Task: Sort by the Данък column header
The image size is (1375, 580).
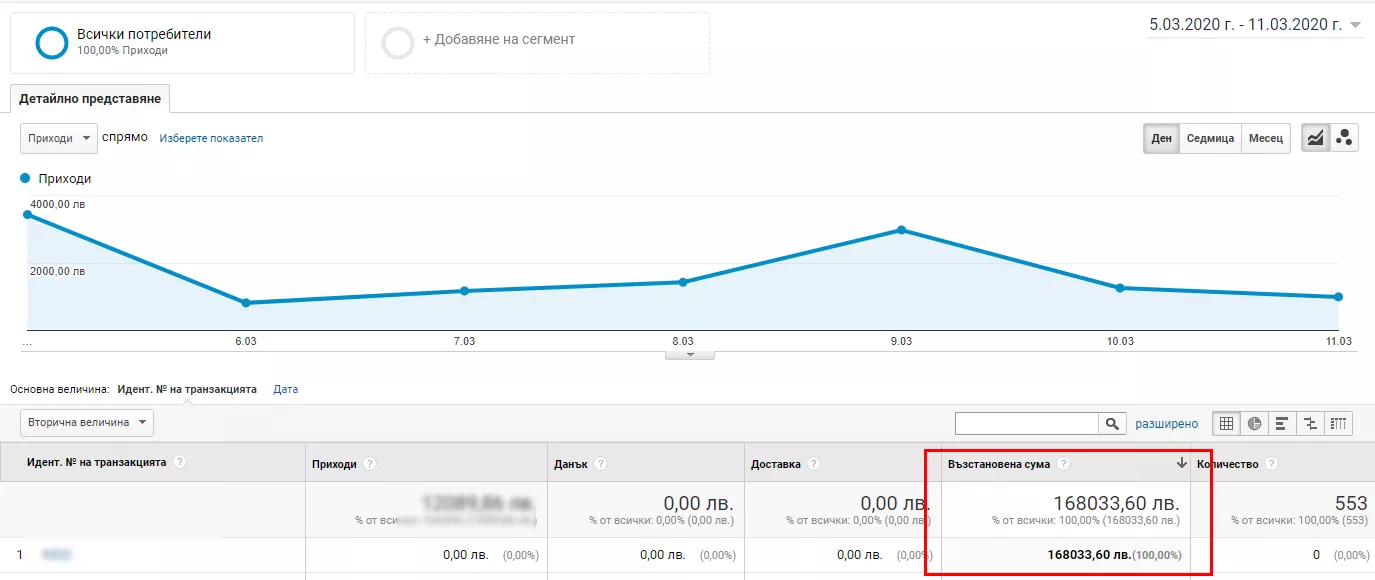Action: point(570,464)
